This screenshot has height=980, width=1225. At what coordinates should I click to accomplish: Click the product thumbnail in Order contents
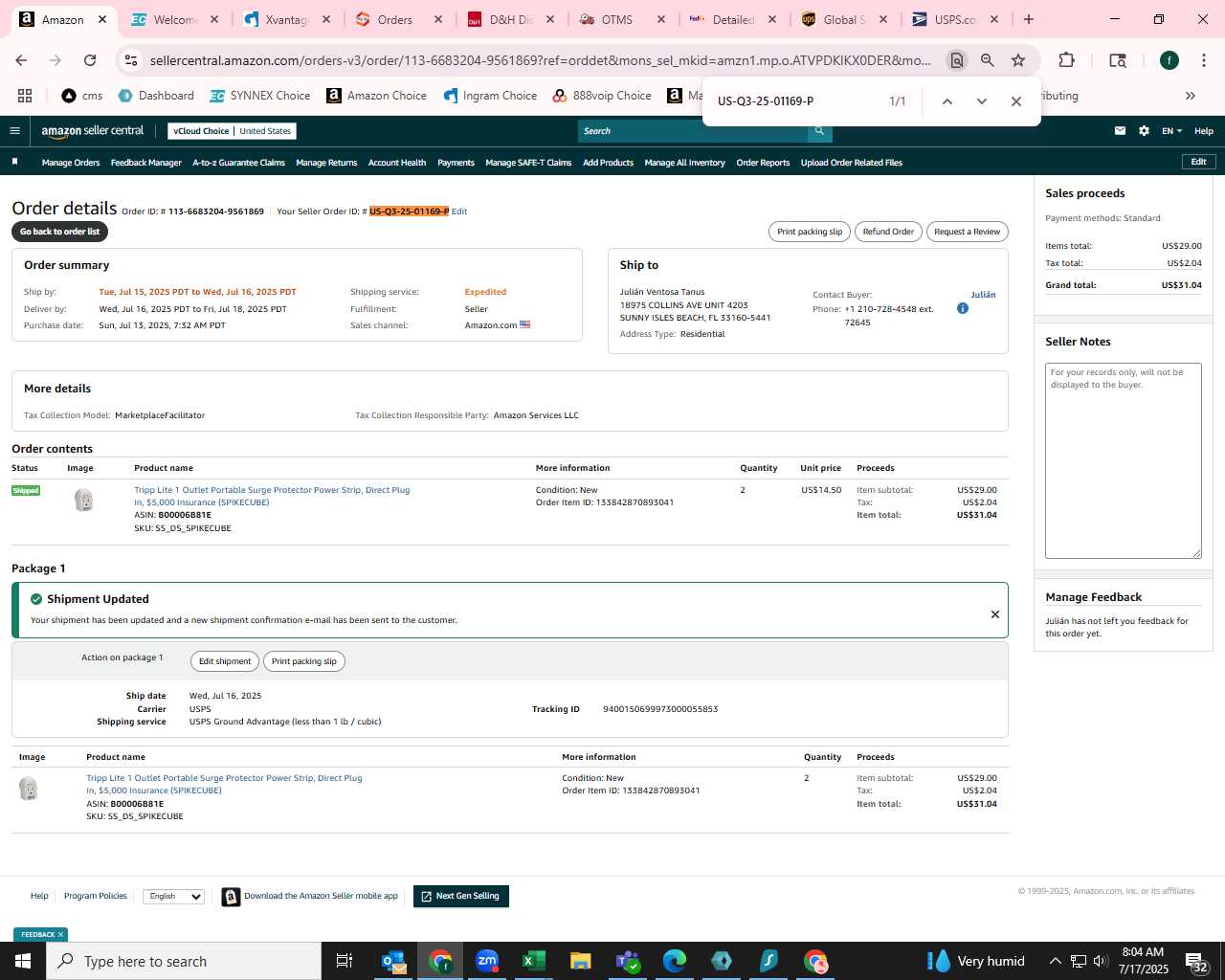pyautogui.click(x=84, y=500)
